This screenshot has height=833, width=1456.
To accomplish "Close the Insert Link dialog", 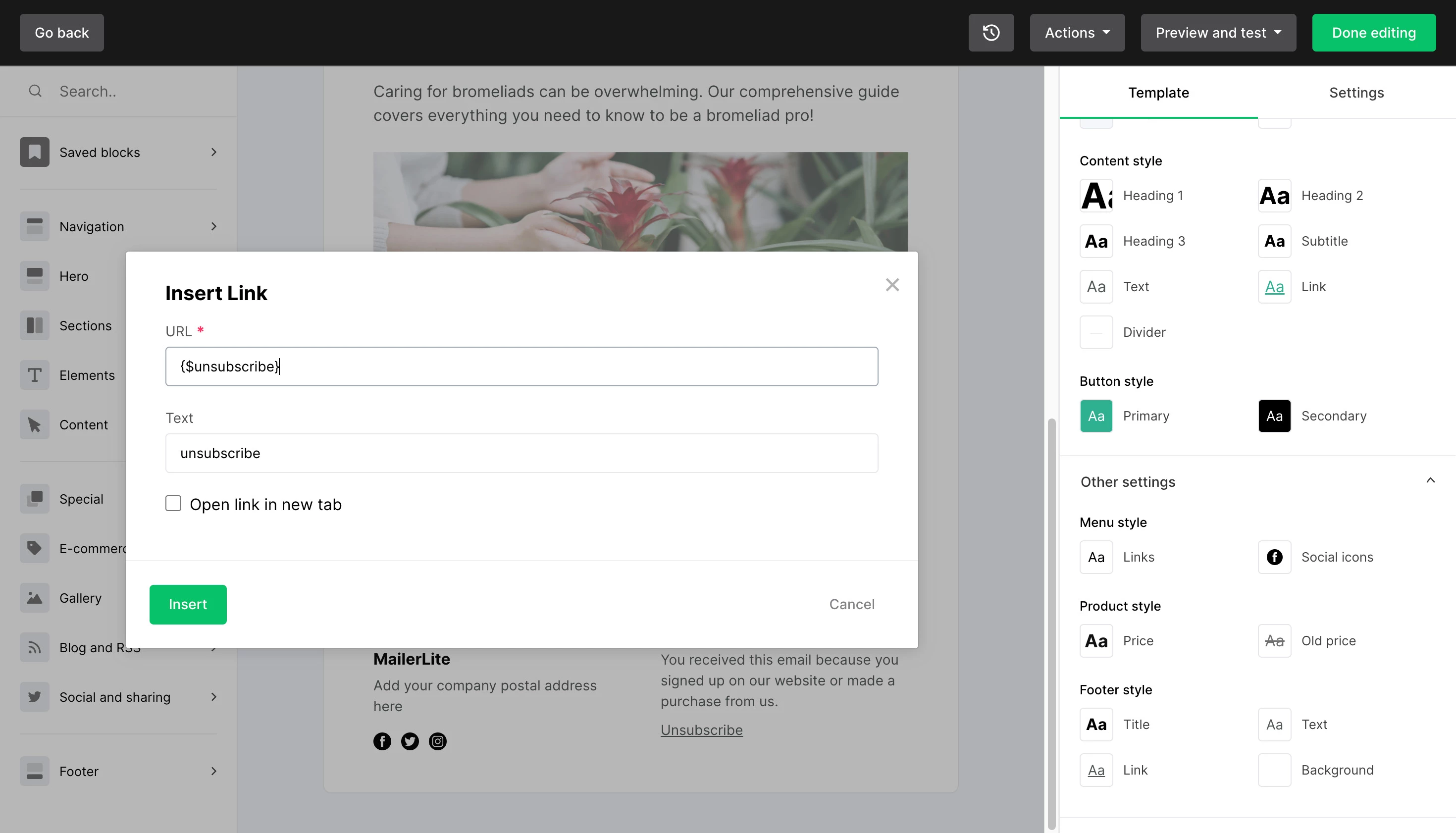I will (892, 285).
